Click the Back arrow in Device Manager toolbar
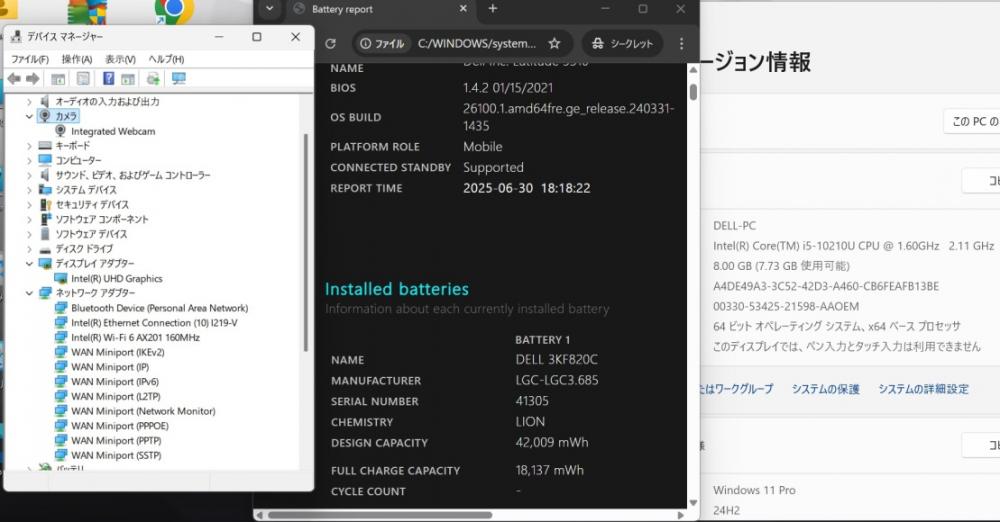 (14, 78)
